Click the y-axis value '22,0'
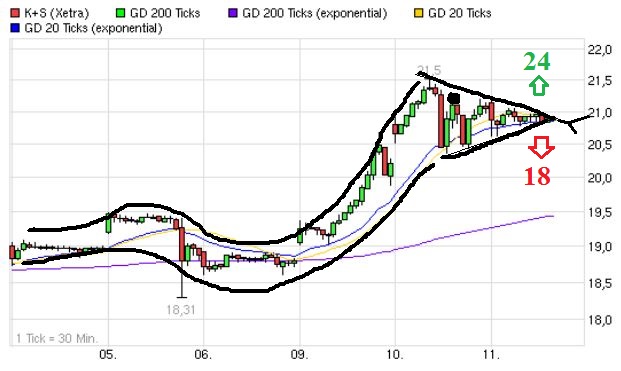Screen dimensions: 621x371 pyautogui.click(x=600, y=50)
